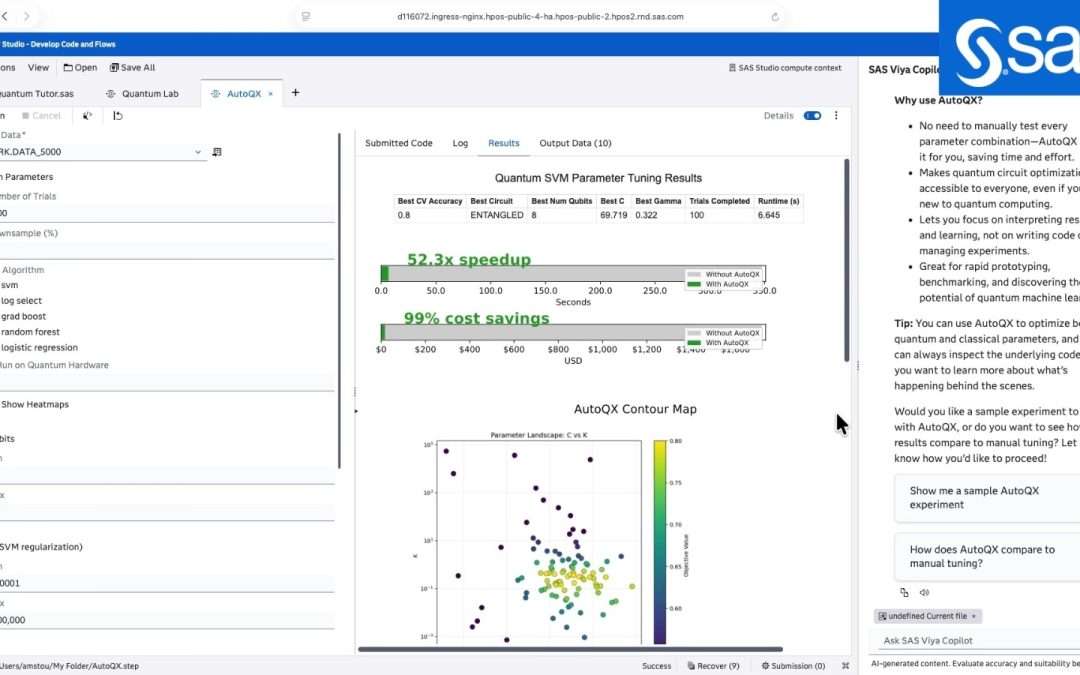This screenshot has height=675, width=1080.
Task: Click the results pane vertical scrollbar
Action: [847, 260]
